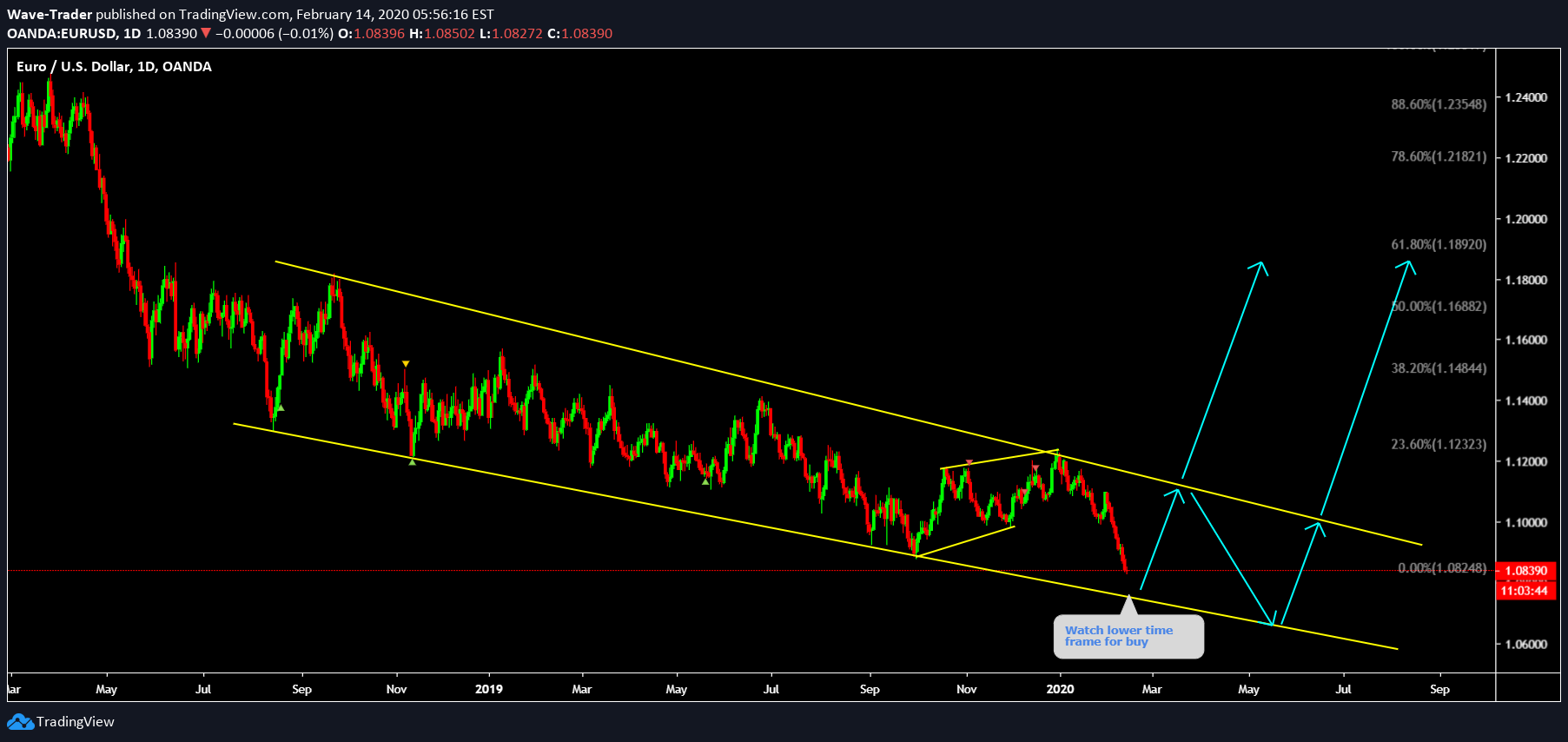Click the orange down marker near Nov 2018

click(x=406, y=364)
